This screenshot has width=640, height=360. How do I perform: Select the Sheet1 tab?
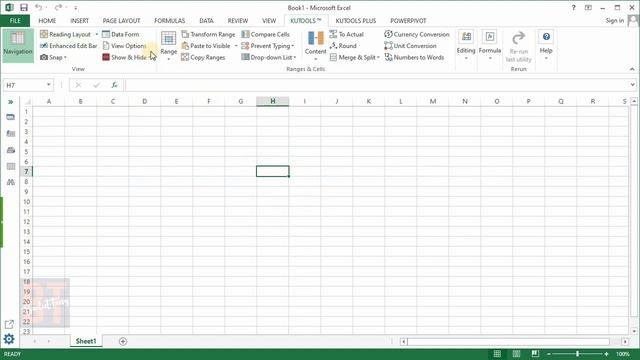(86, 341)
